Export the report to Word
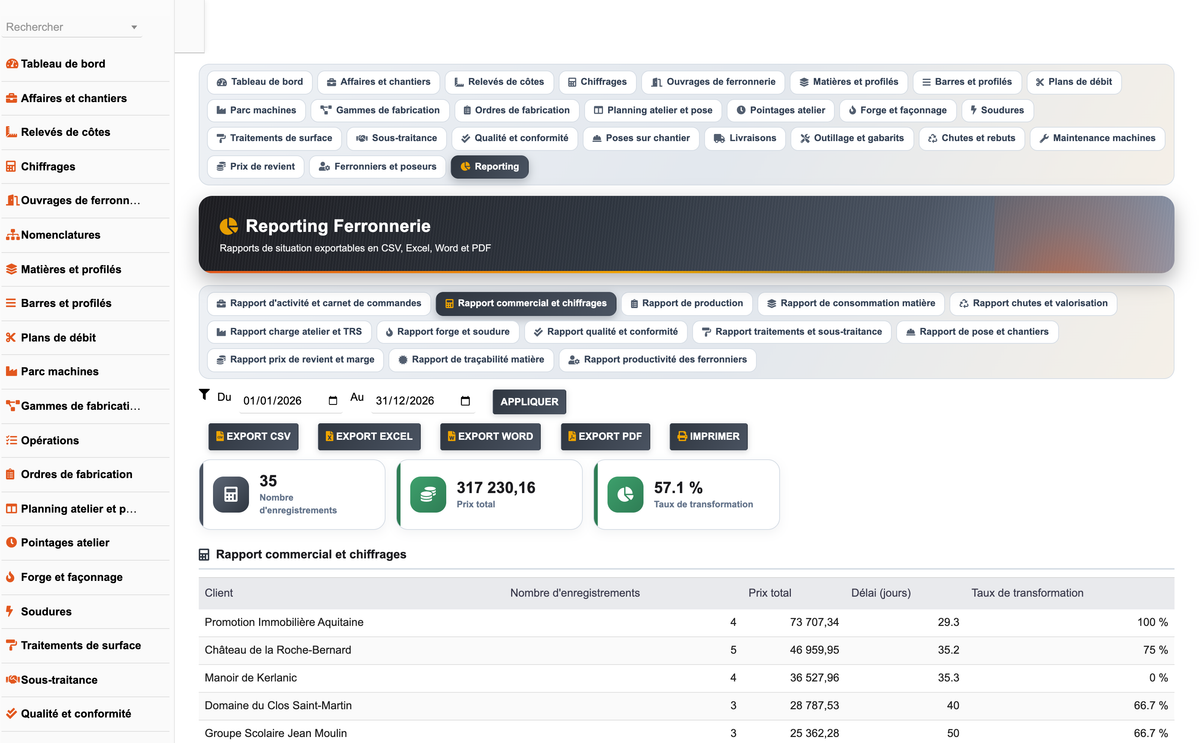 tap(490, 437)
